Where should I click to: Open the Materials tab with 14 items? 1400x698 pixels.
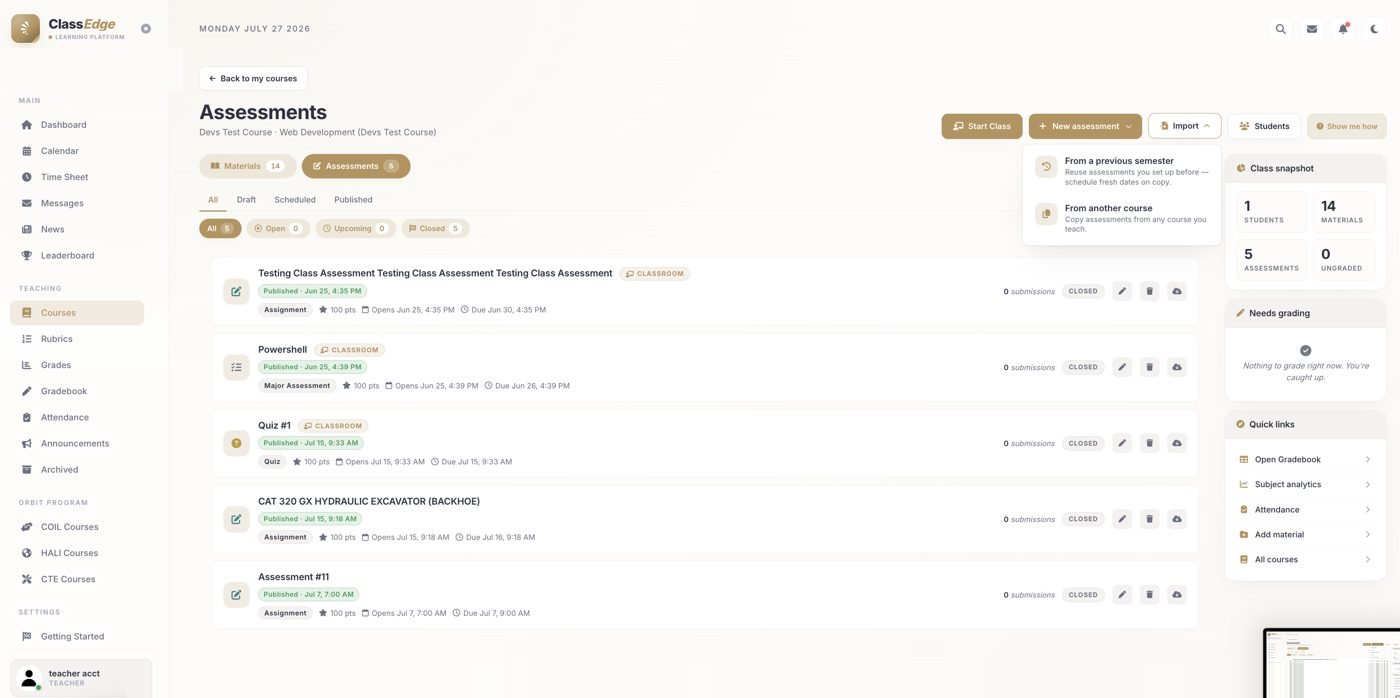(247, 166)
